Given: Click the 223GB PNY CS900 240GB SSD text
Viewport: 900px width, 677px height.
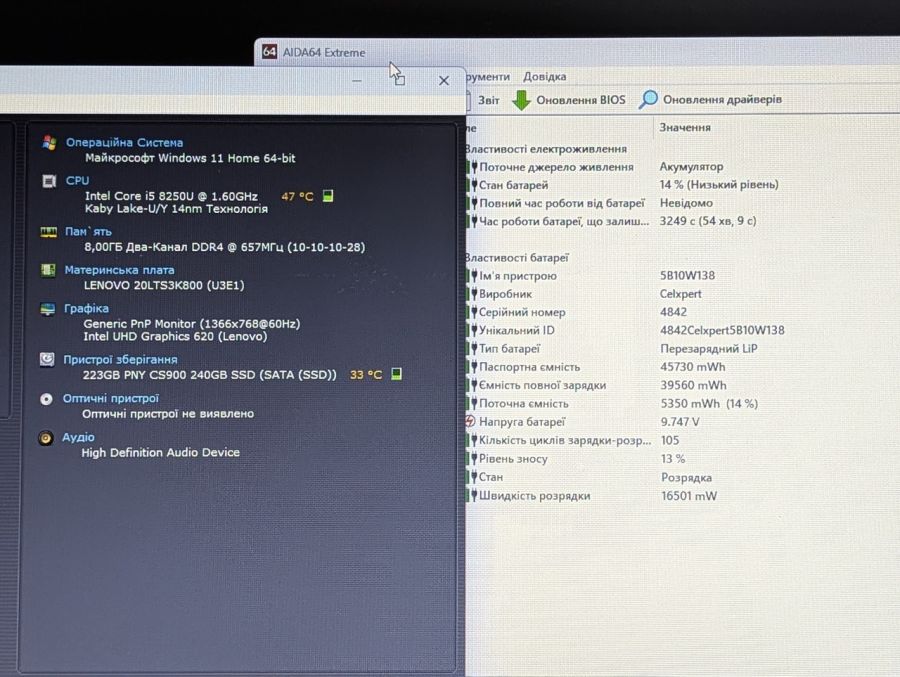Looking at the screenshot, I should (210, 374).
